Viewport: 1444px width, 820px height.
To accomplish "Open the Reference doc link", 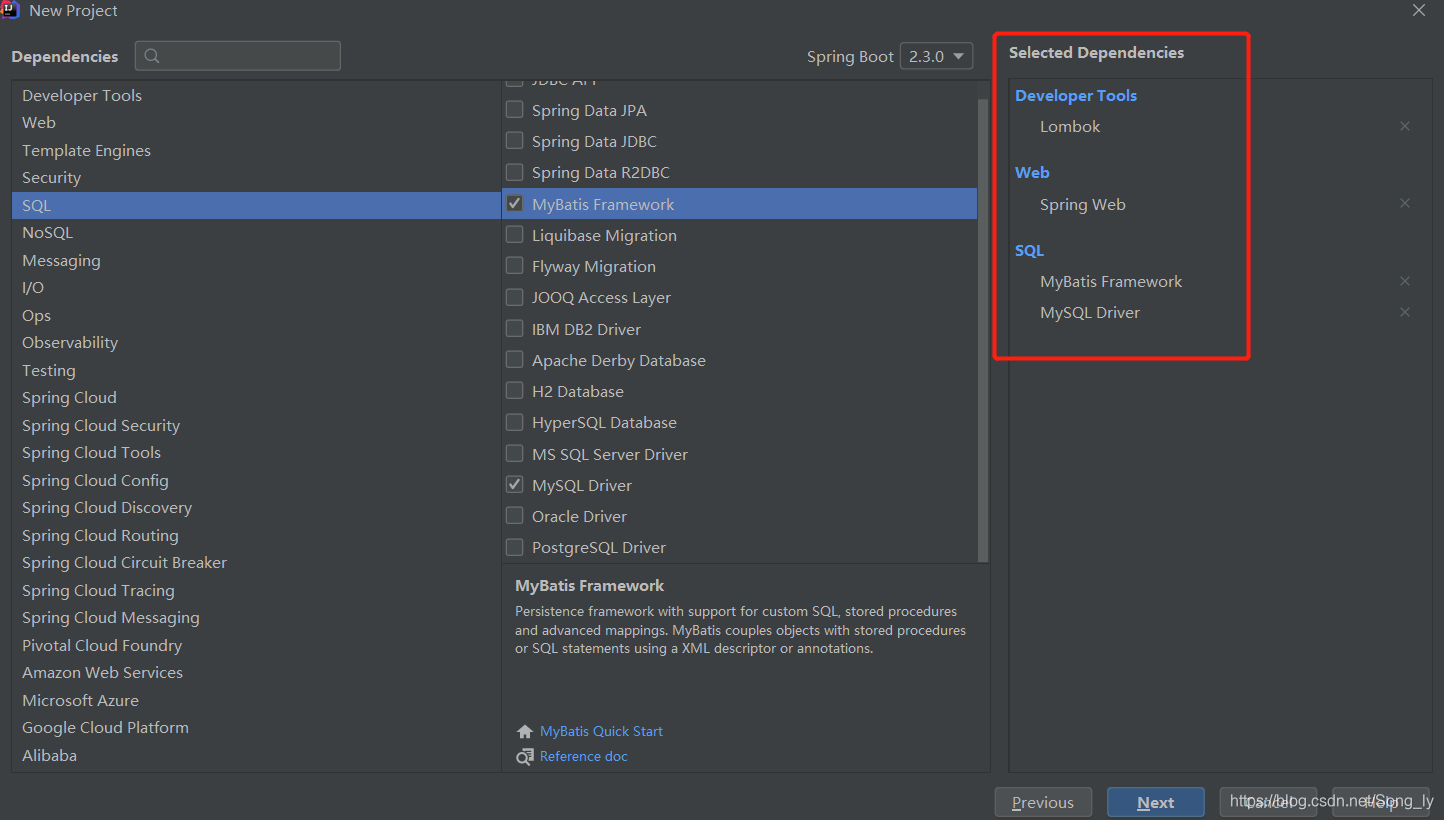I will click(584, 756).
